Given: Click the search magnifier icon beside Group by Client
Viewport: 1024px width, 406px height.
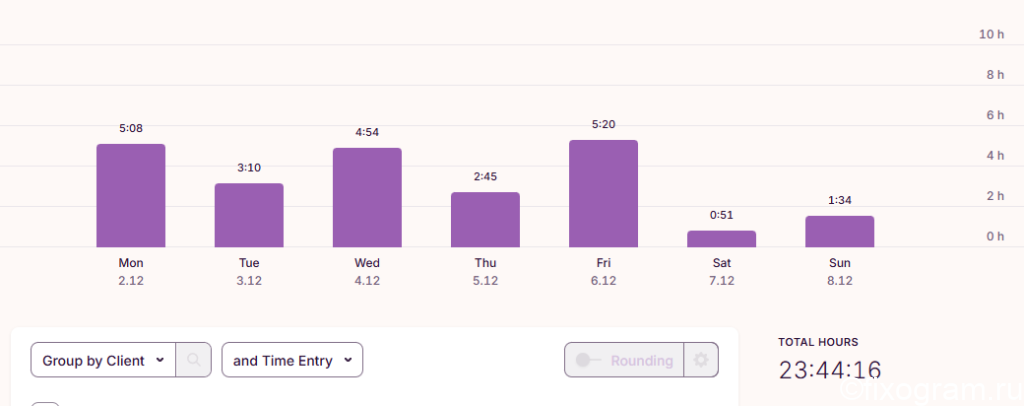Looking at the screenshot, I should (193, 360).
